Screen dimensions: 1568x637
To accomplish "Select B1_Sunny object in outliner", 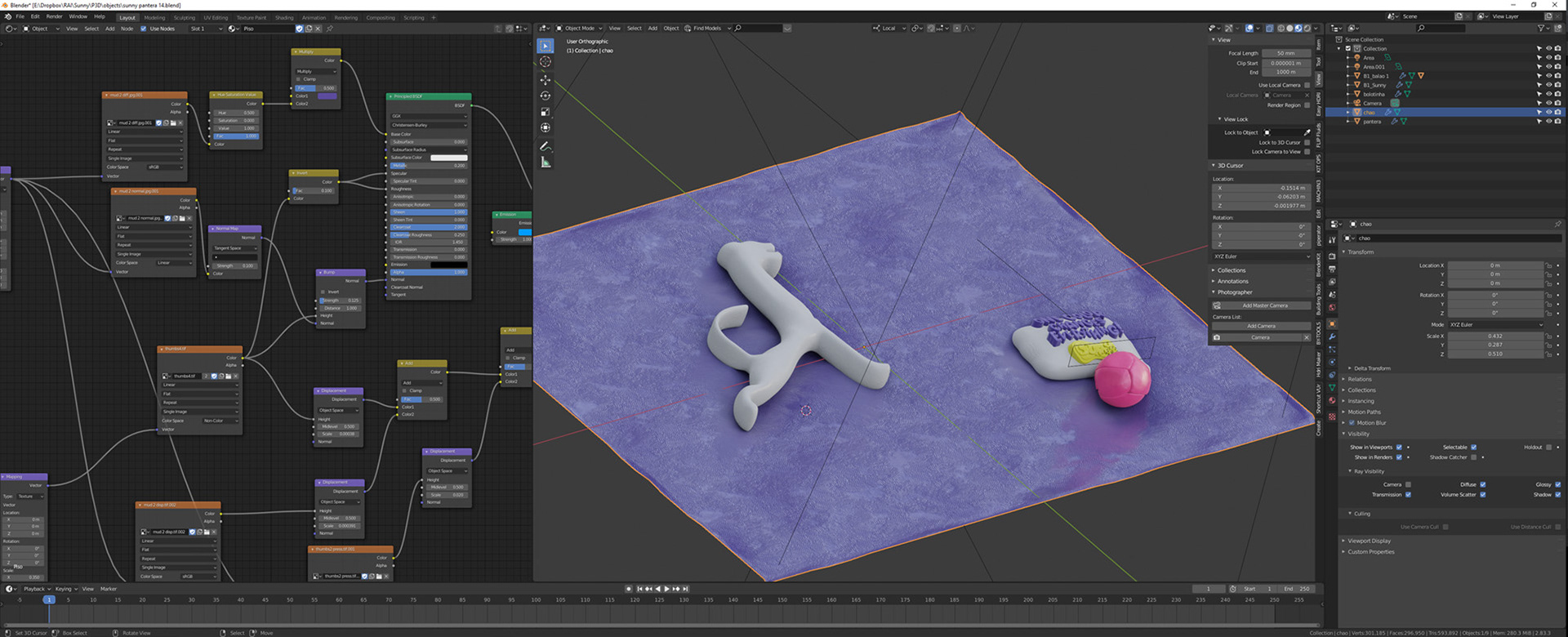I will pos(1374,85).
